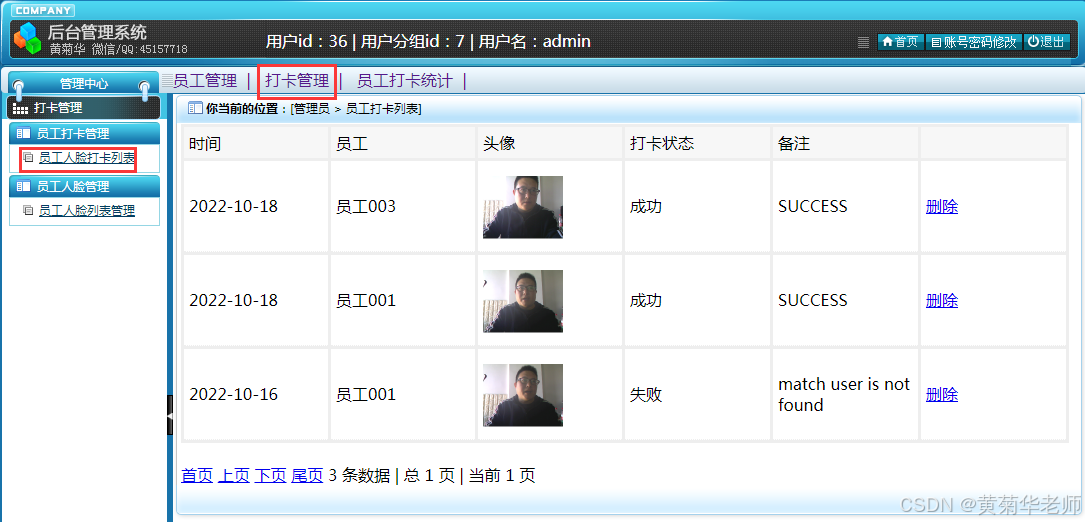Screen dimensions: 1085x522
Task: Collapse the 员工打卡管理 sidebar group
Action: click(x=84, y=134)
